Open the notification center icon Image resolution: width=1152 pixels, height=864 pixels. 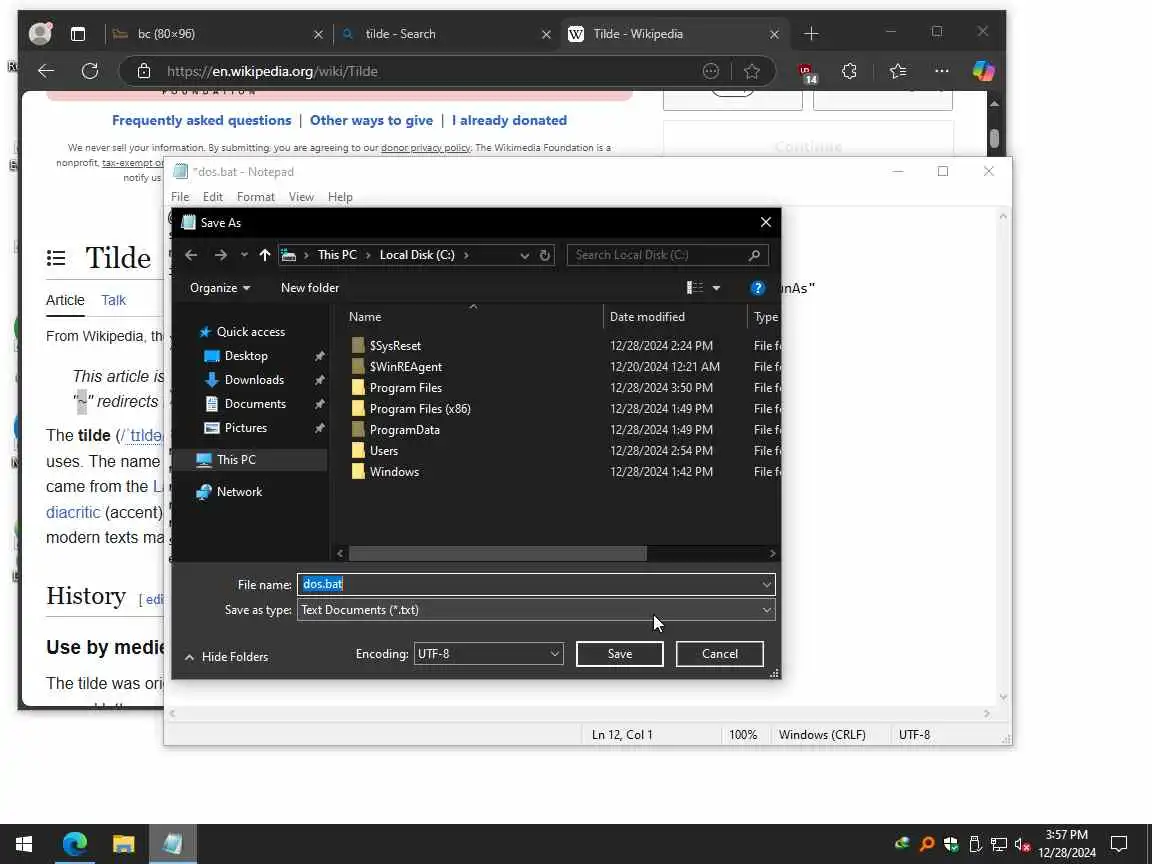[1118, 844]
